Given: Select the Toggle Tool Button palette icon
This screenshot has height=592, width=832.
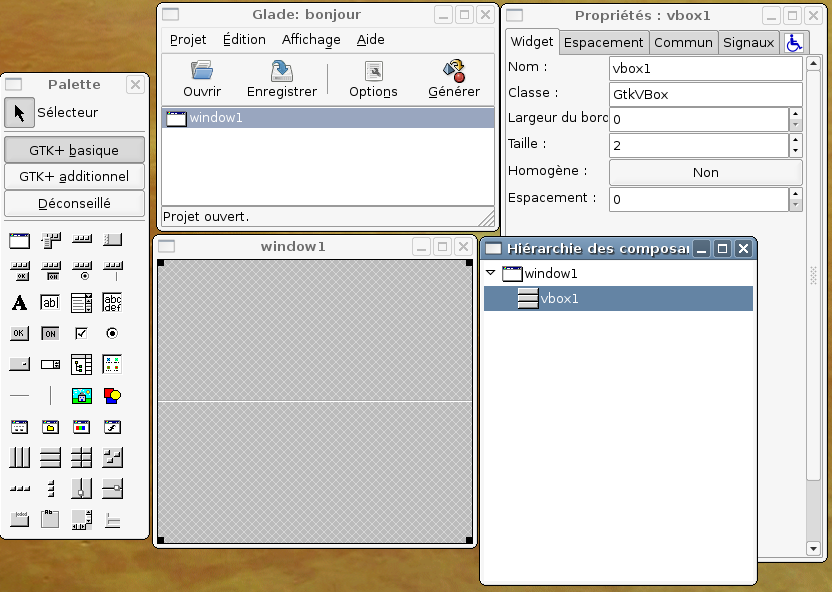Looking at the screenshot, I should [x=50, y=271].
